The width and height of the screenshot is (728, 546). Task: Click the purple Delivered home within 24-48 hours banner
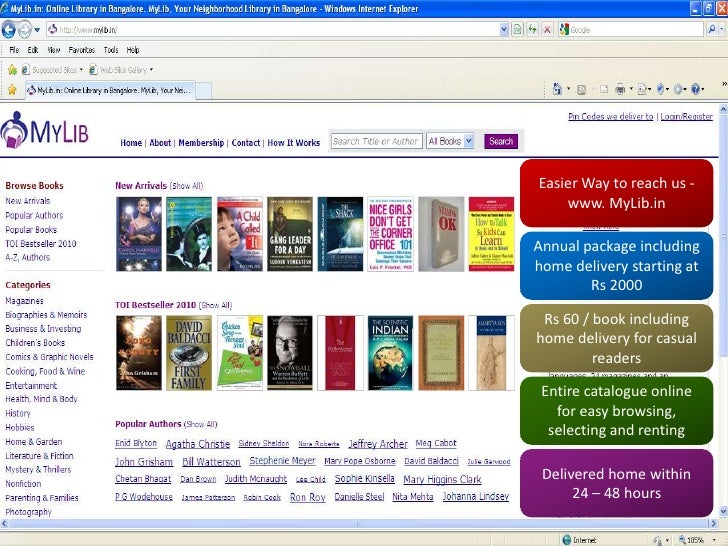point(617,483)
